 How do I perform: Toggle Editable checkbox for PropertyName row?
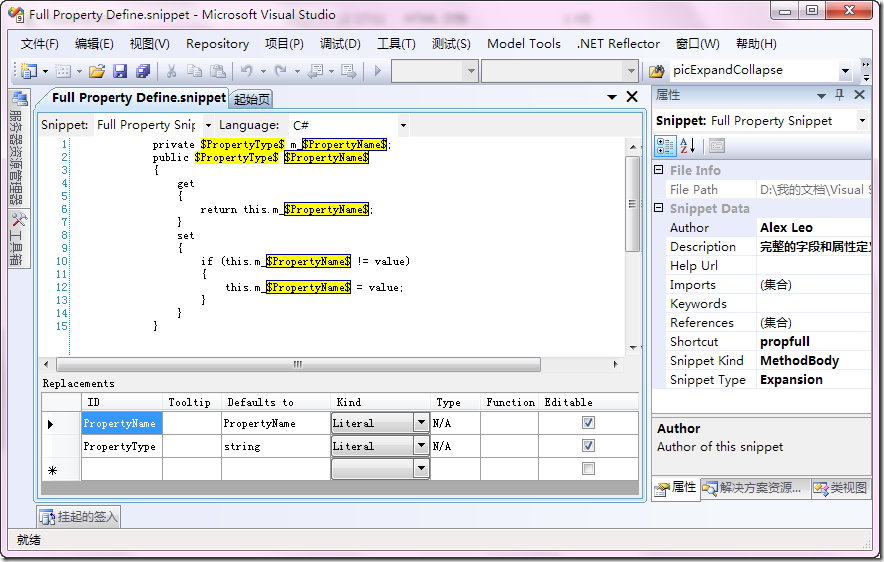point(588,423)
